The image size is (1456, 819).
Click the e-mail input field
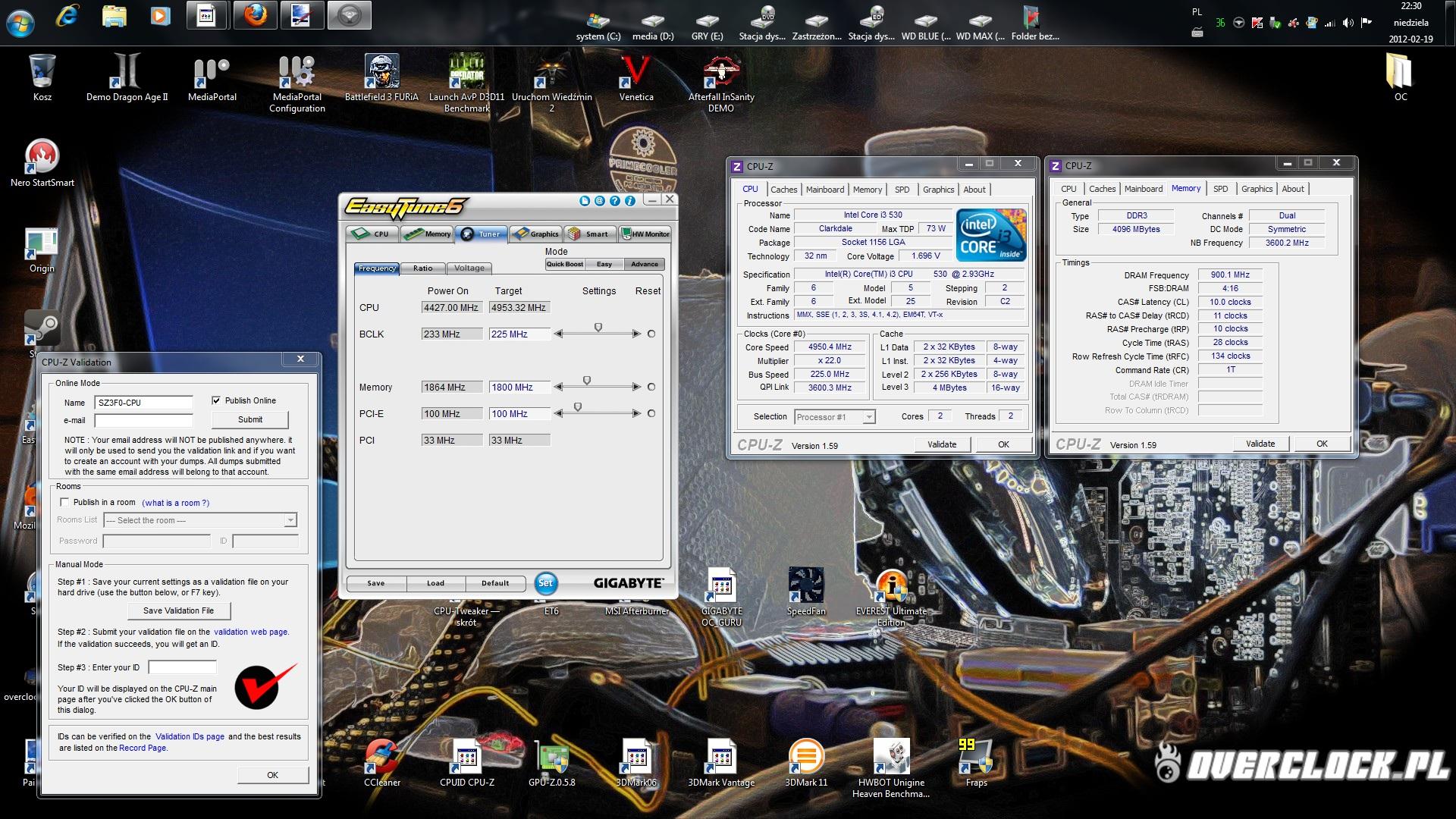143,420
